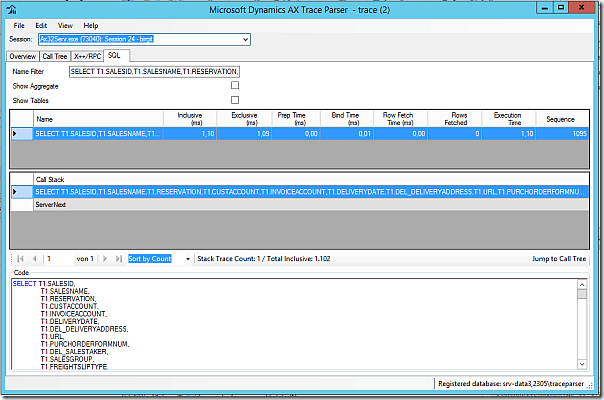Go to next stack trace page
This screenshot has height=400, width=604.
coord(105,259)
